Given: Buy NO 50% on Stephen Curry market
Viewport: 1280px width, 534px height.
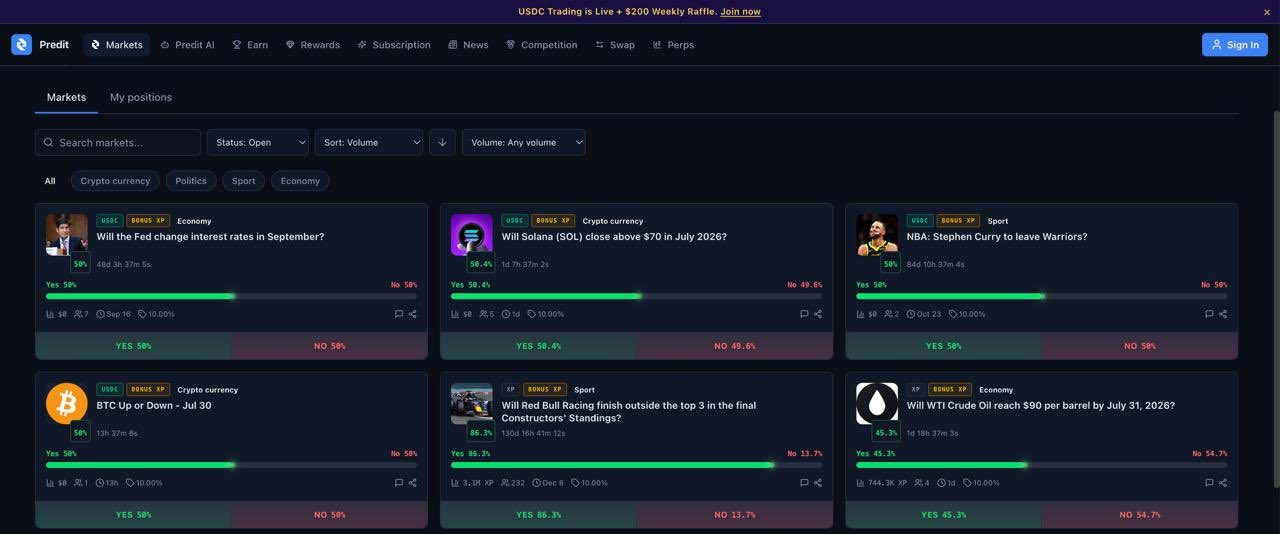Looking at the screenshot, I should (1140, 346).
